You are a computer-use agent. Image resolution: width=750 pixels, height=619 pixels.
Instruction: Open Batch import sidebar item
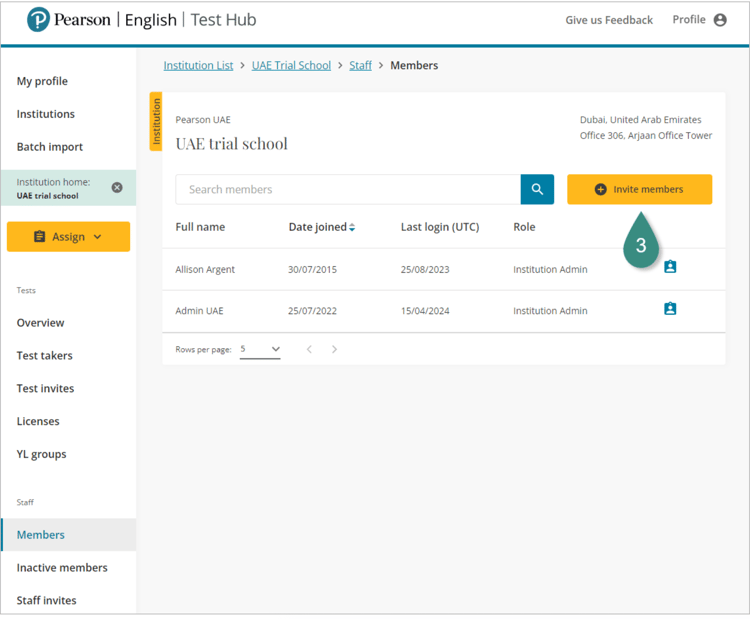click(50, 146)
